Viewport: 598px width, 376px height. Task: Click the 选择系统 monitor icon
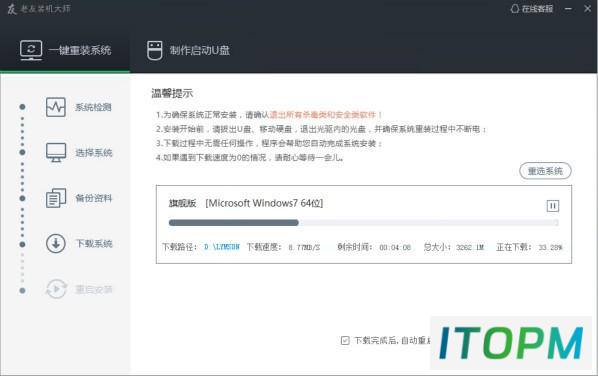(56, 153)
